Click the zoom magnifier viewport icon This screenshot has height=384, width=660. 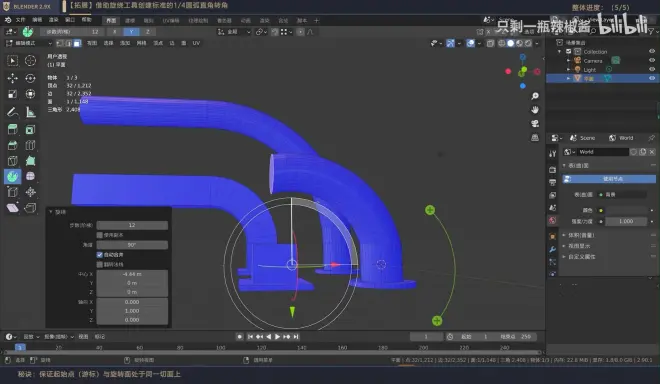click(x=535, y=96)
